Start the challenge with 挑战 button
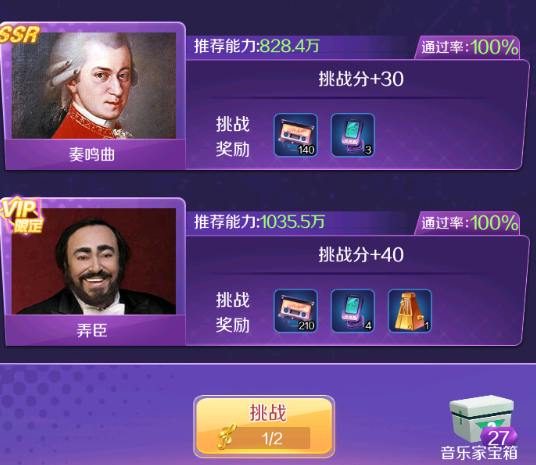536x465 pixels. click(x=264, y=426)
